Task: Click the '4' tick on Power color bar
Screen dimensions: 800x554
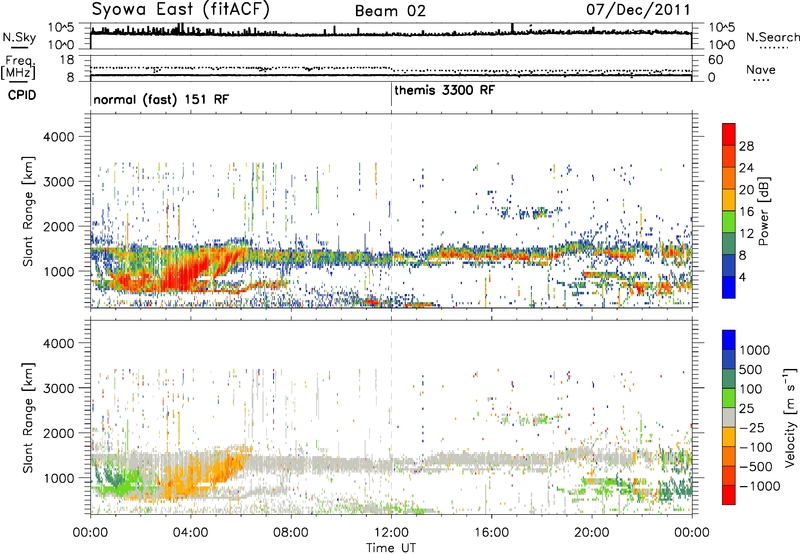Action: pyautogui.click(x=742, y=277)
